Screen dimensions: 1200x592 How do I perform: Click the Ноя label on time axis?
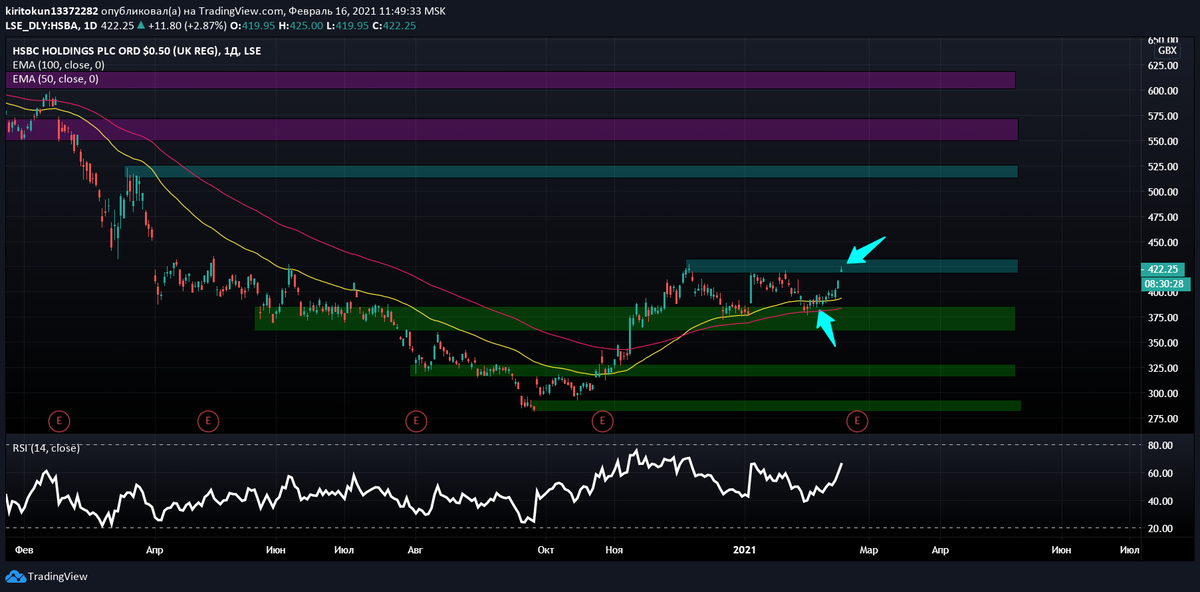(615, 550)
